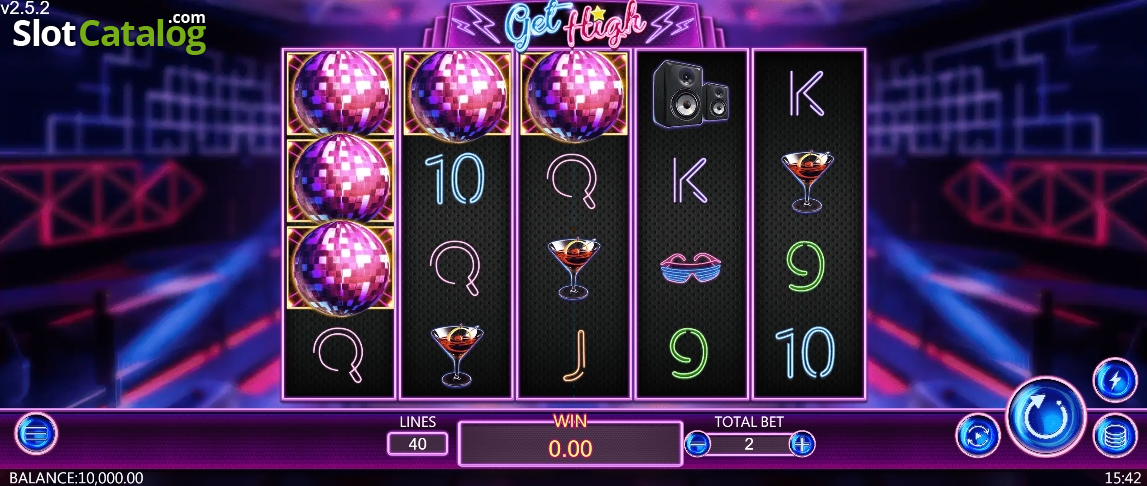This screenshot has height=486, width=1147.
Task: Open the coin stack bet settings
Action: [1115, 435]
